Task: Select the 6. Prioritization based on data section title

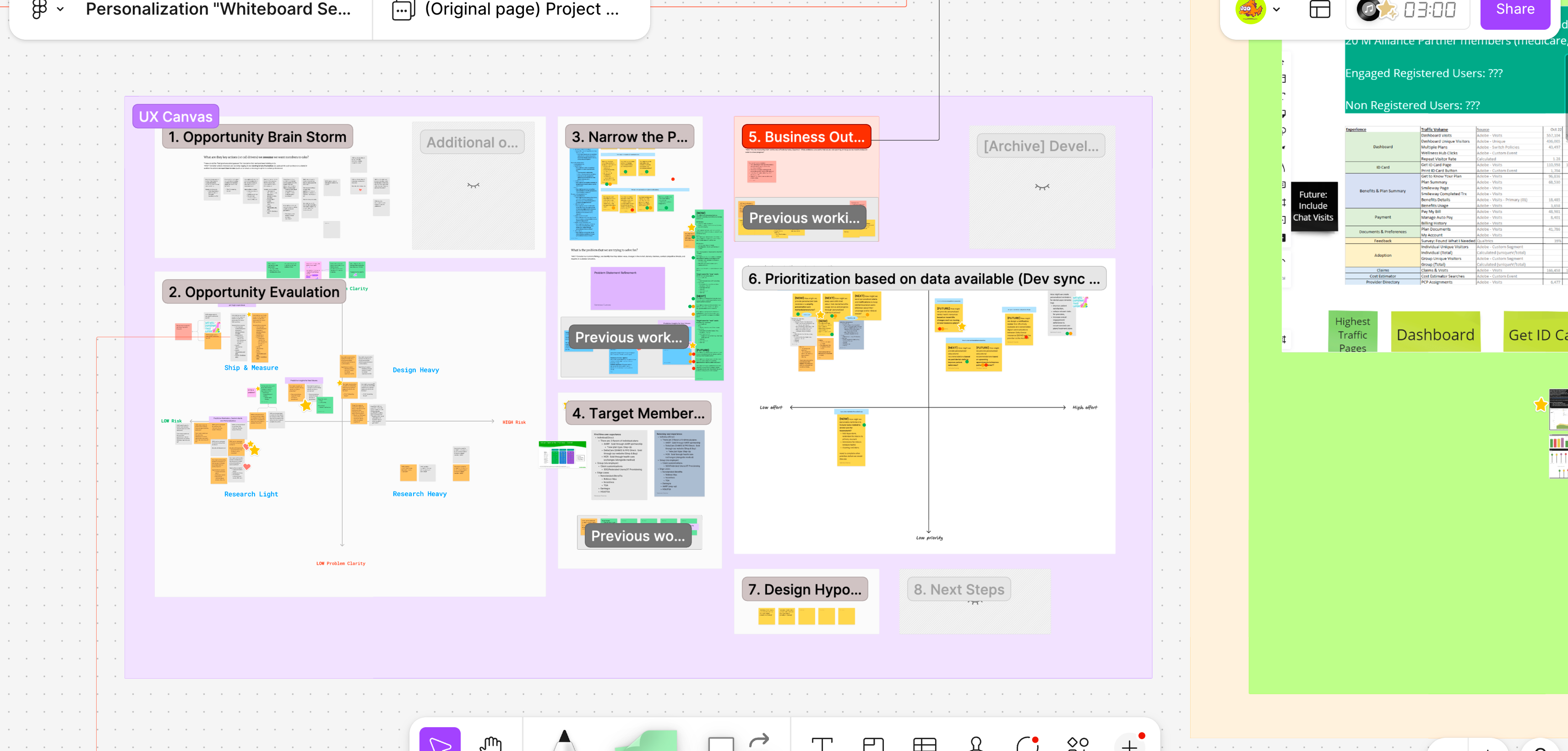Action: tap(923, 279)
